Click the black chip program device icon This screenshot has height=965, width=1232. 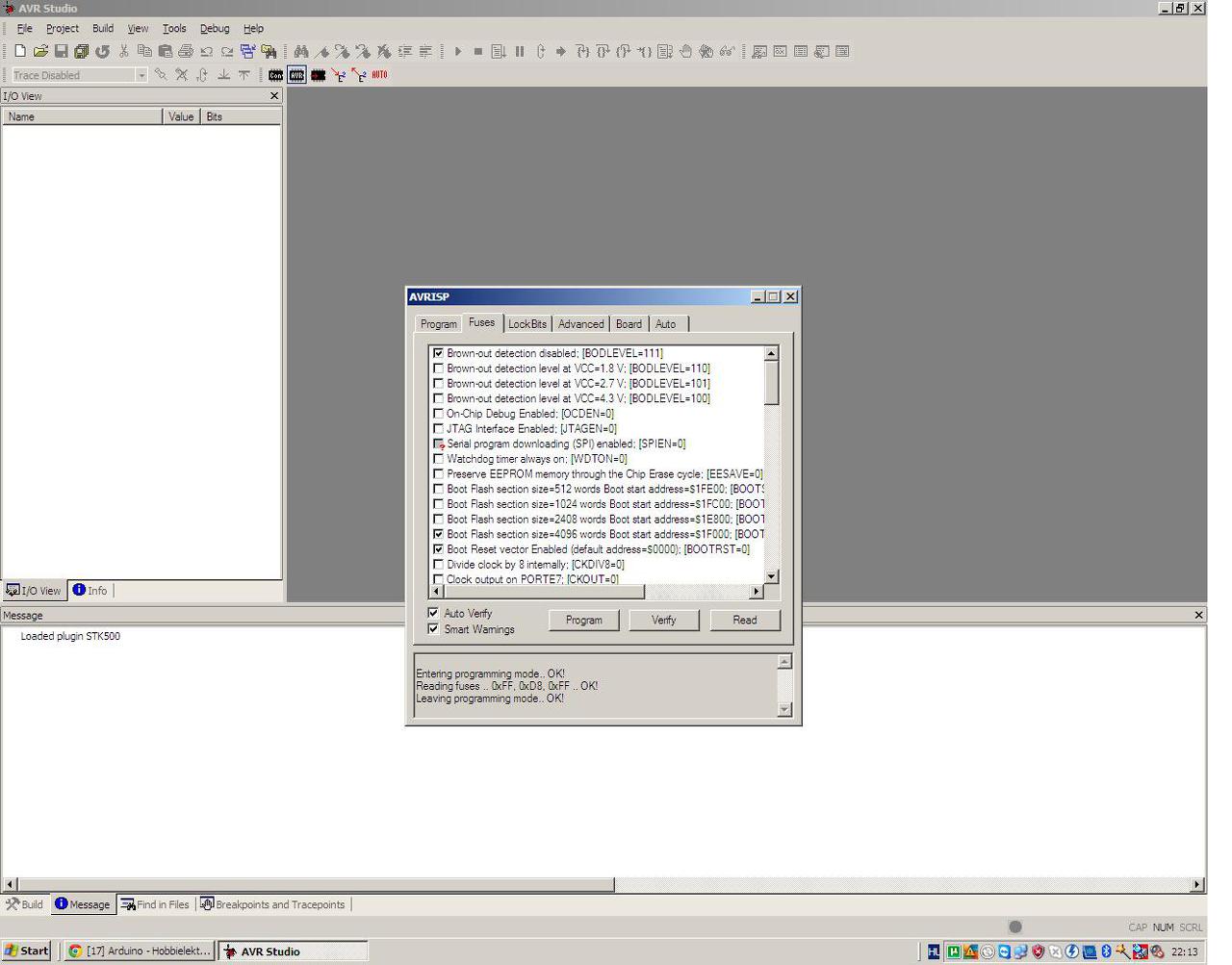319,75
